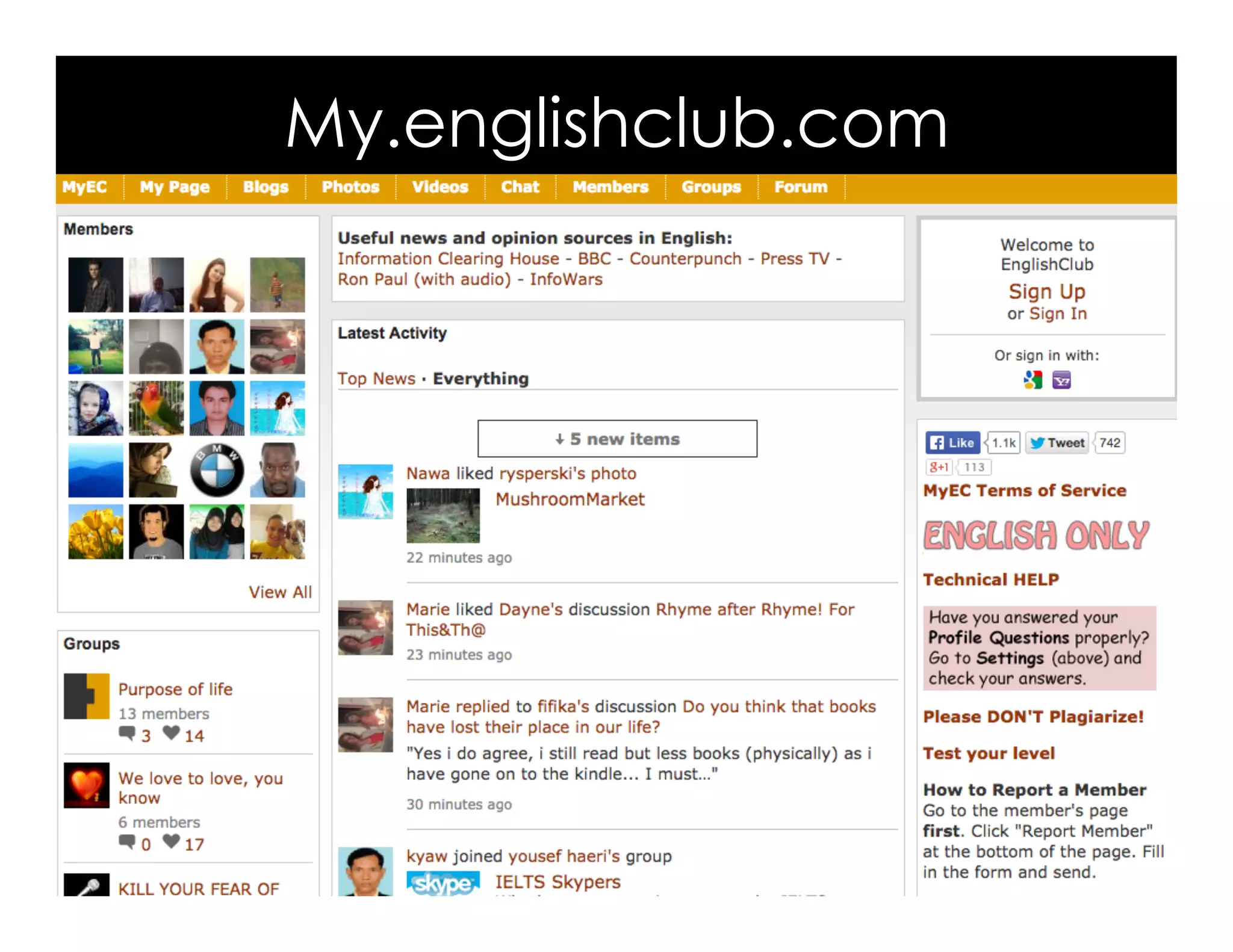
Task: Click the comment icon under Purpose of life
Action: pos(127,734)
